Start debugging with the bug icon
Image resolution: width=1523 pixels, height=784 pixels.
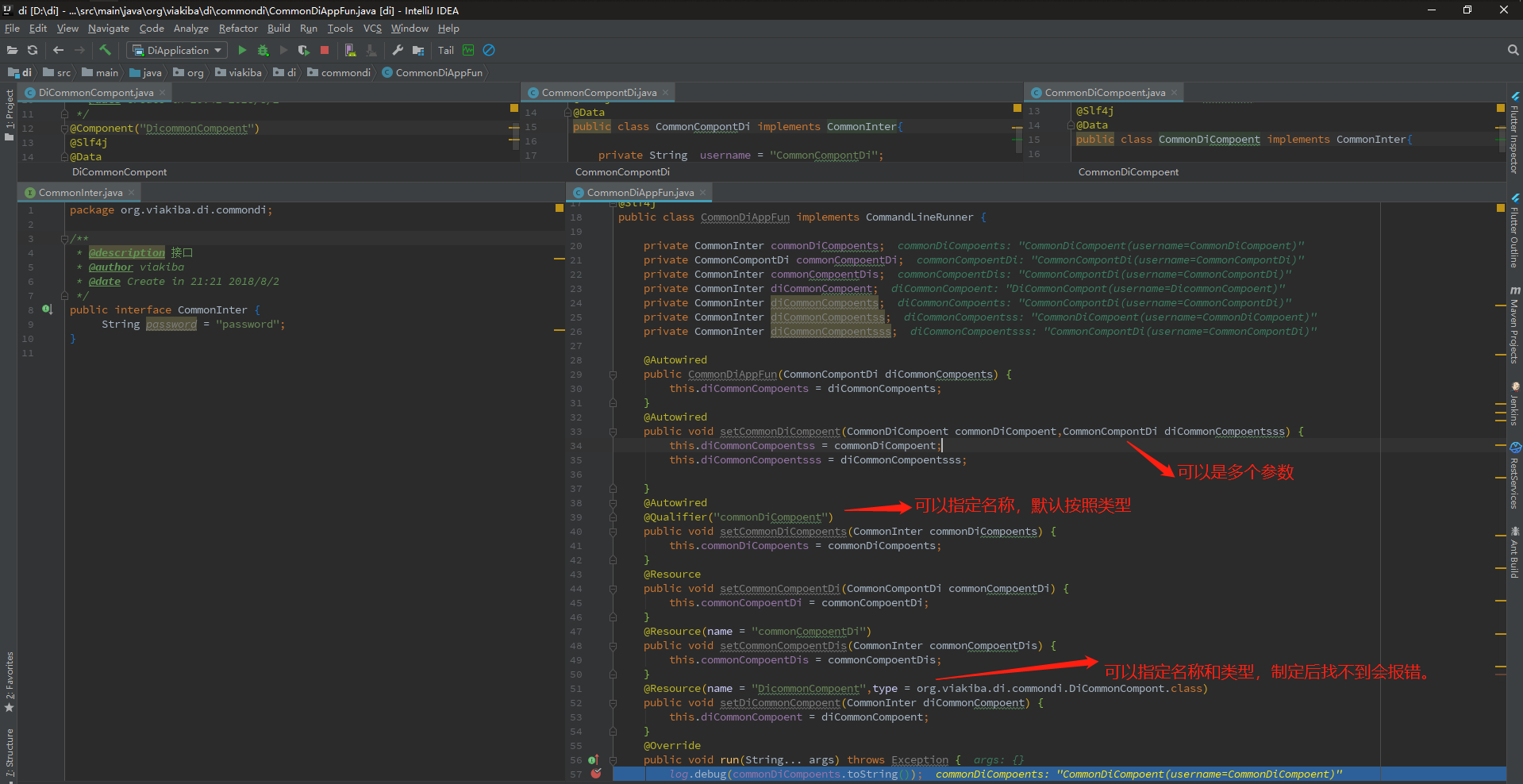pos(263,50)
